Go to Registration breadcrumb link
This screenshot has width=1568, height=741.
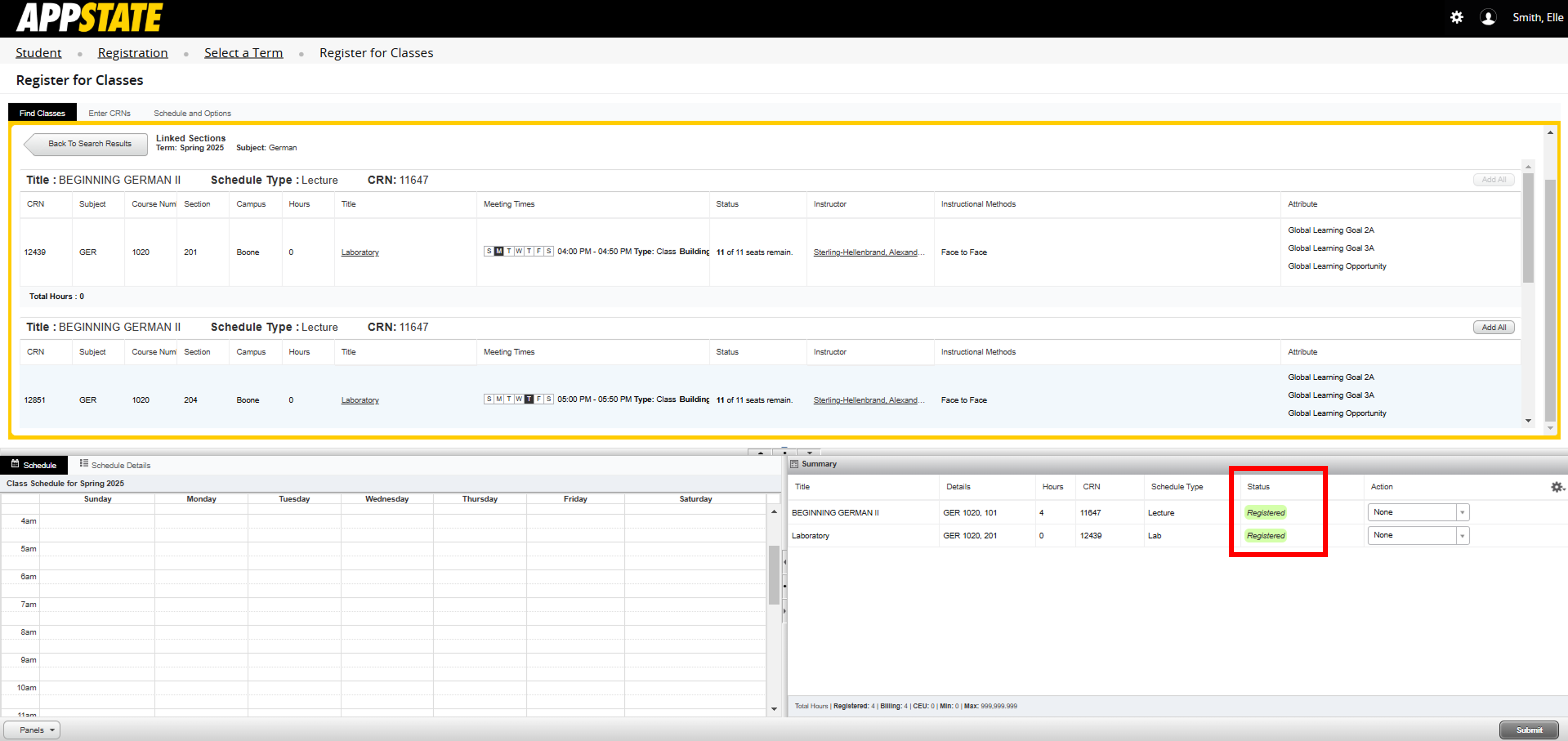coord(133,53)
